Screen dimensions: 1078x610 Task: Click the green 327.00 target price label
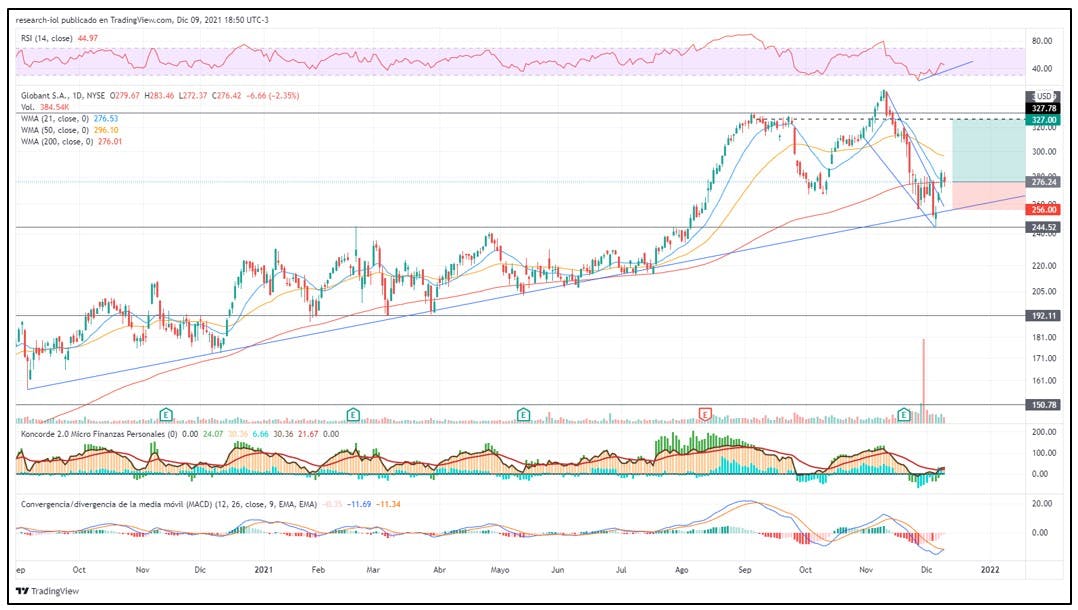tap(1043, 120)
